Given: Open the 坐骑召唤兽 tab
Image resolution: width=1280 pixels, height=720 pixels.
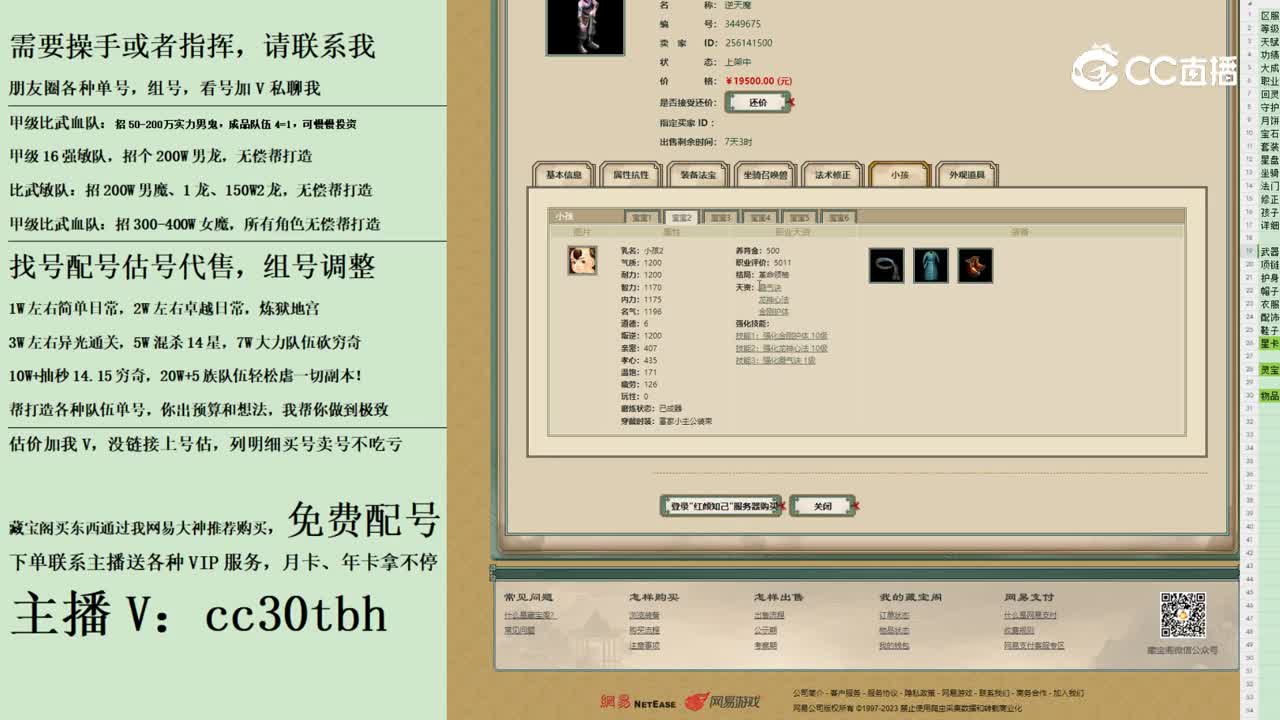Looking at the screenshot, I should click(x=764, y=175).
